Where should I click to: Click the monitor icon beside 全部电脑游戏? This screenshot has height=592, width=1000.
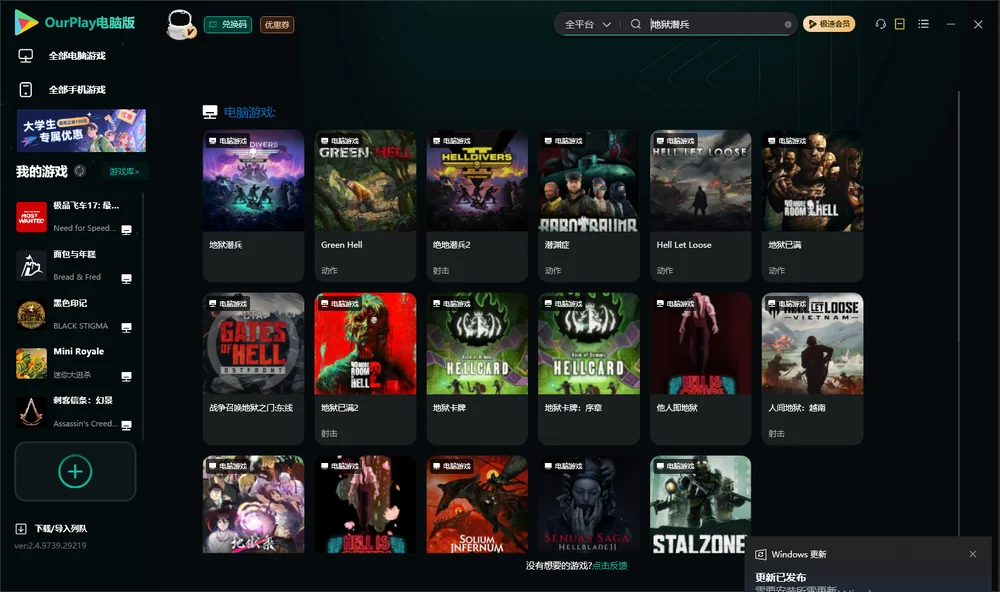26,56
